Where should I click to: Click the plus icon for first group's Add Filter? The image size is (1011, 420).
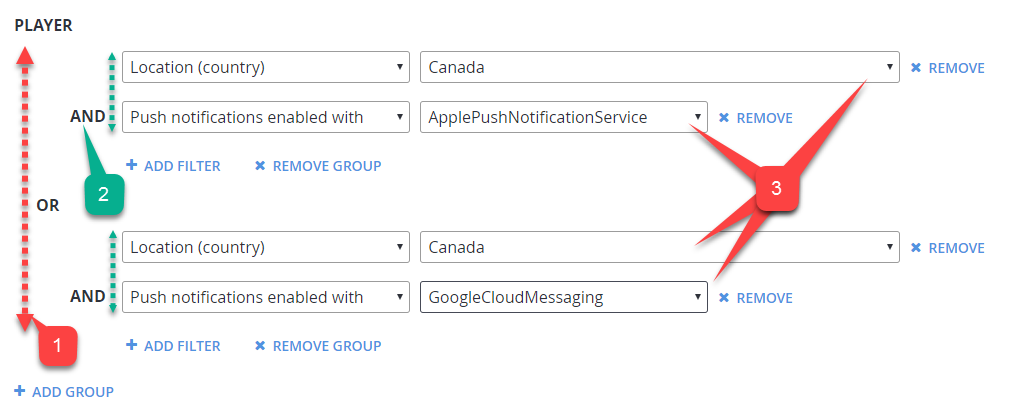point(131,166)
